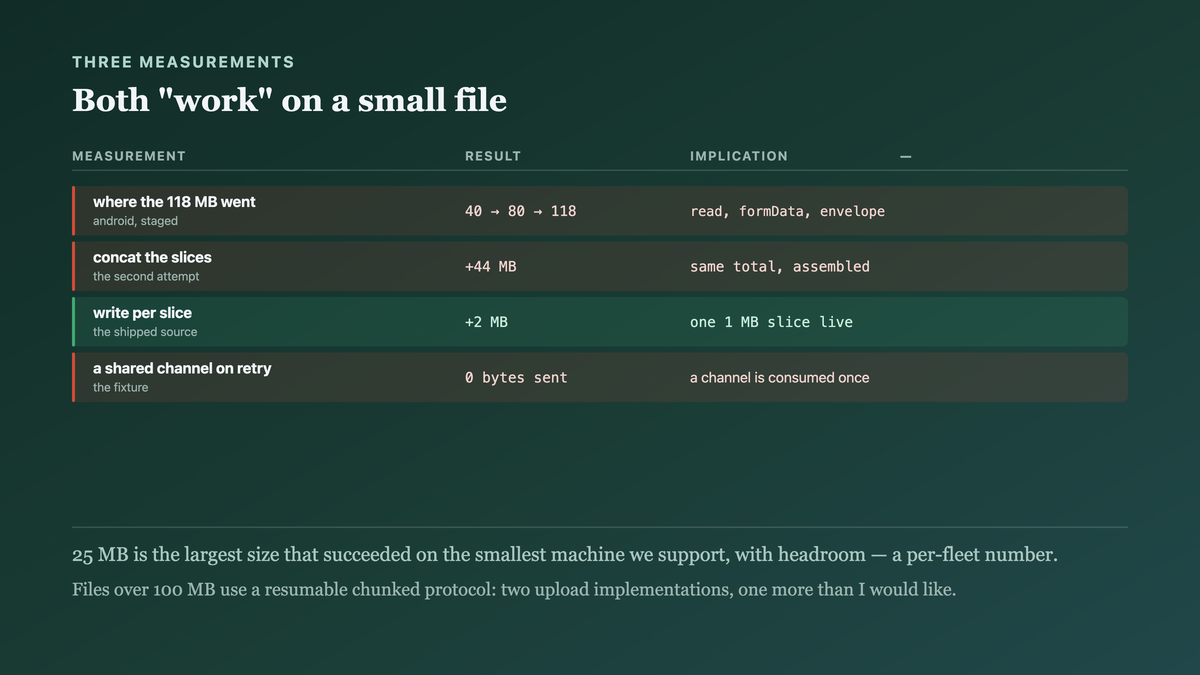Image resolution: width=1200 pixels, height=675 pixels.
Task: Select the 'write per slice' row title
Action: [142, 313]
